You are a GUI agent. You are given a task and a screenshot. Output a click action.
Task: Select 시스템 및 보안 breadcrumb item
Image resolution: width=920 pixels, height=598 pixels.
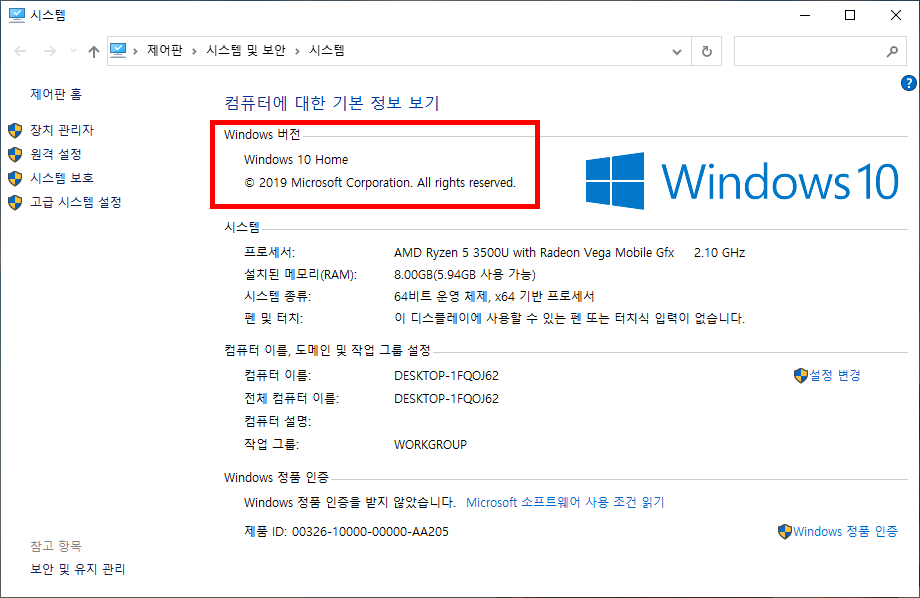pos(246,50)
